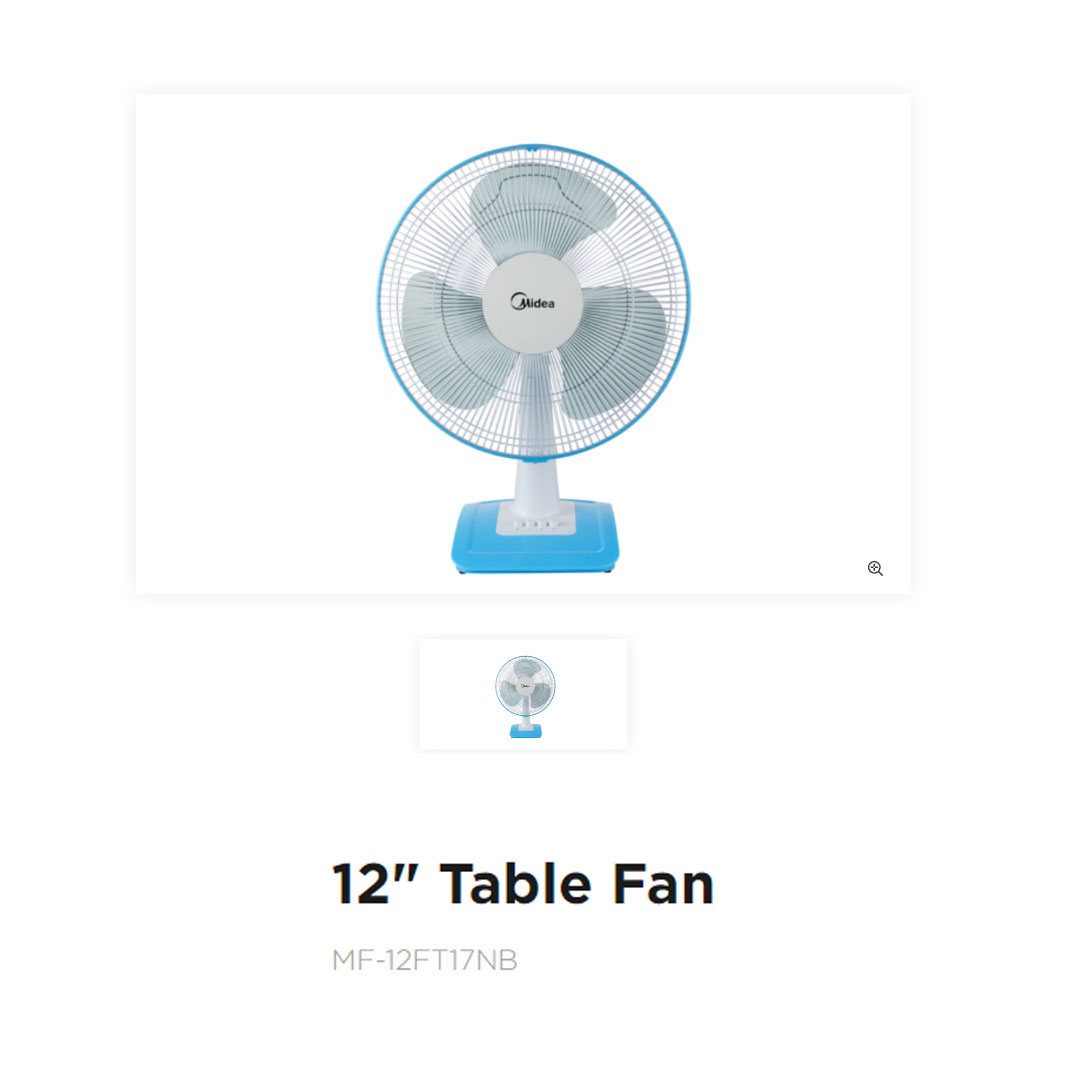Image resolution: width=1080 pixels, height=1080 pixels.
Task: Select the table fan thumbnail below the image
Action: point(523,694)
